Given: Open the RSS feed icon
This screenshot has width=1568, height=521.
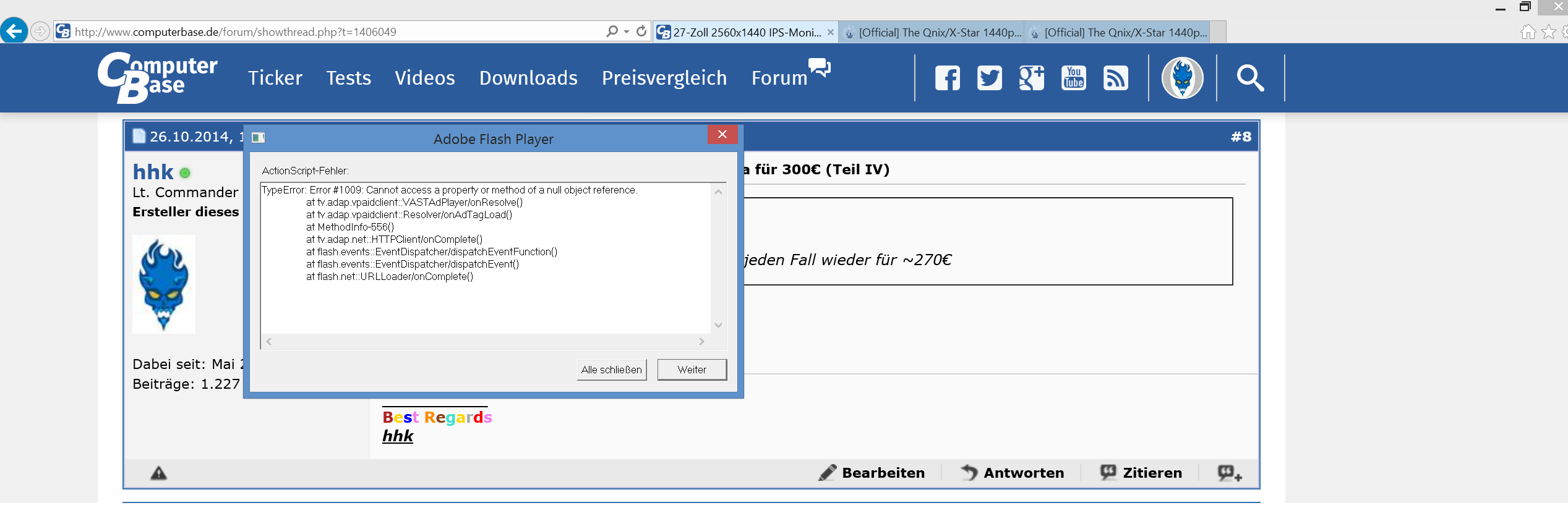Looking at the screenshot, I should 1116,78.
